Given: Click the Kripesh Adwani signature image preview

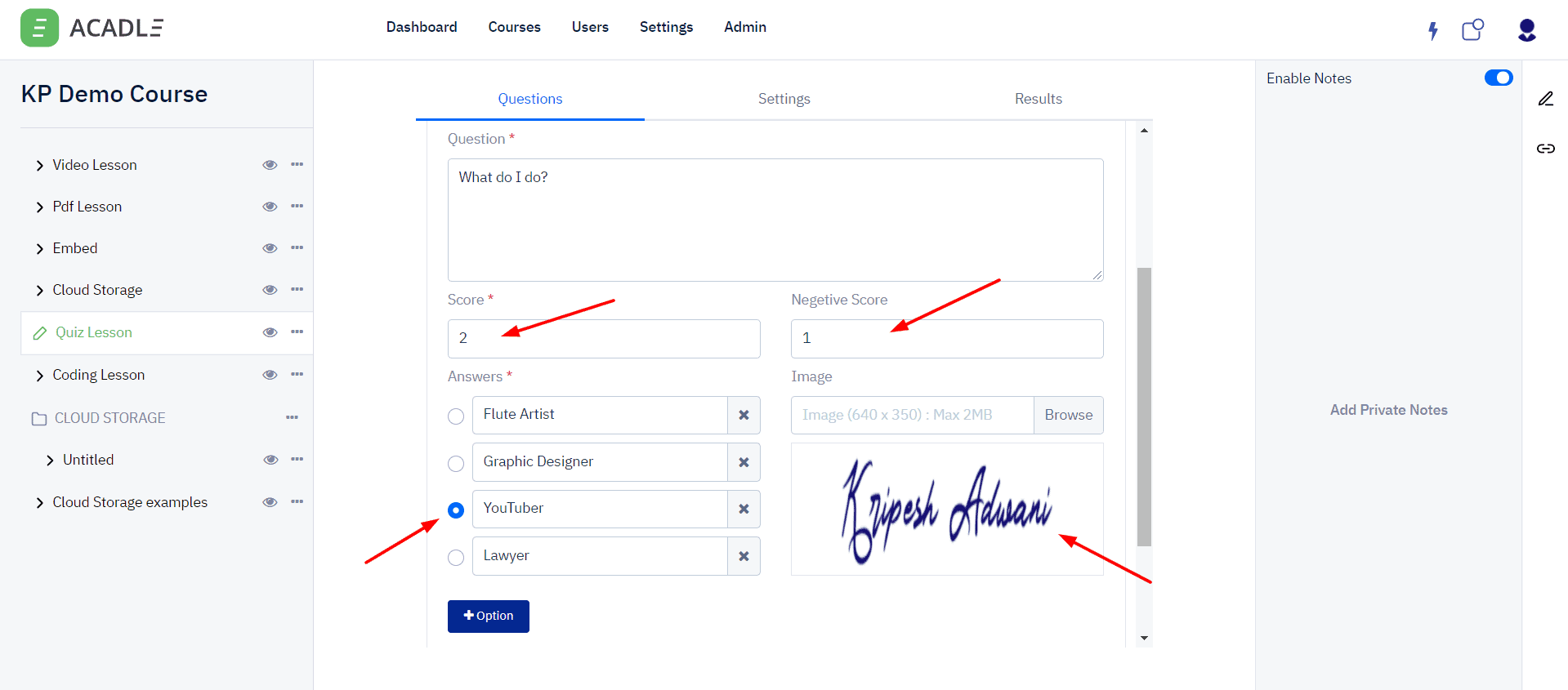Looking at the screenshot, I should [x=947, y=510].
